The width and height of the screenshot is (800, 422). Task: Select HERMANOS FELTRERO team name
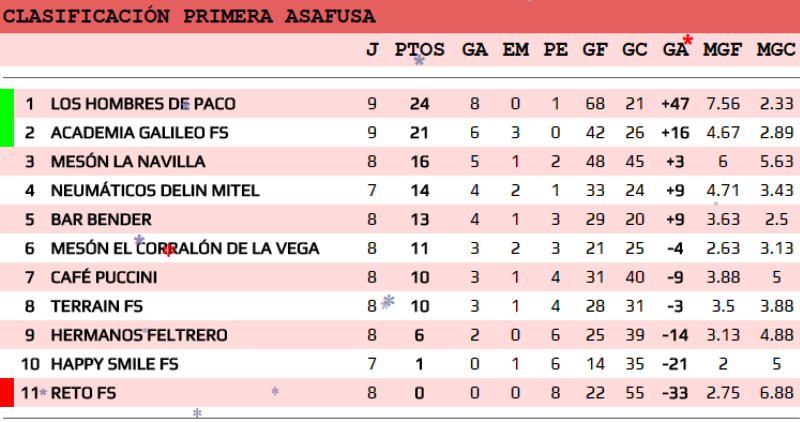pyautogui.click(x=139, y=335)
